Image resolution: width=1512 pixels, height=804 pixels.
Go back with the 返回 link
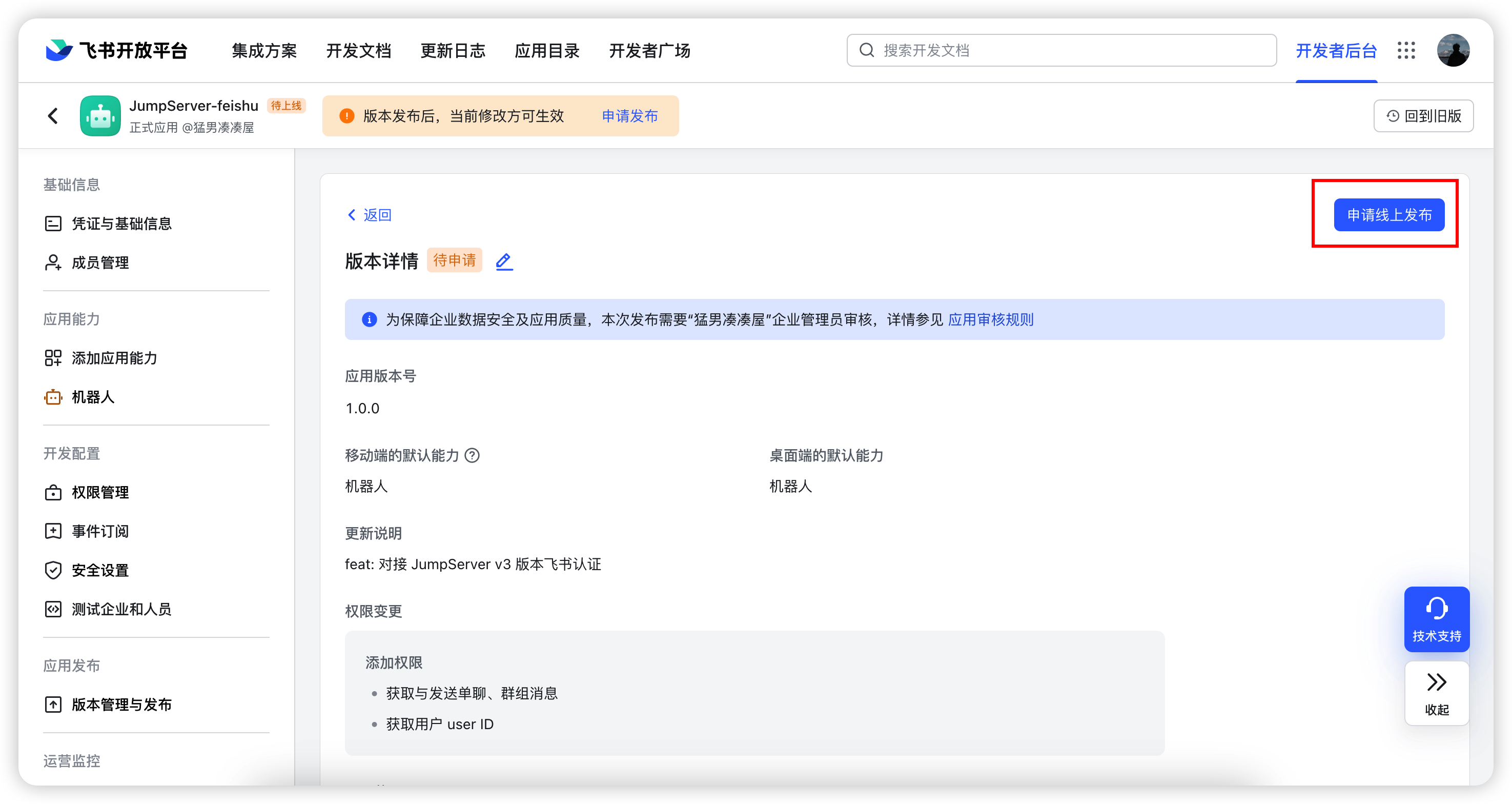[x=370, y=215]
